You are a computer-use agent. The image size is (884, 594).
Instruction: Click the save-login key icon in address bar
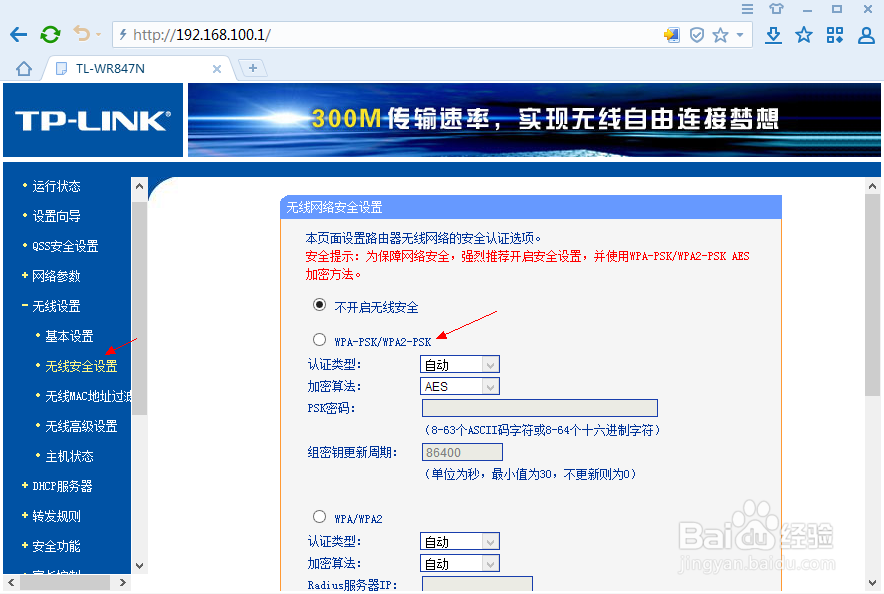[671, 35]
